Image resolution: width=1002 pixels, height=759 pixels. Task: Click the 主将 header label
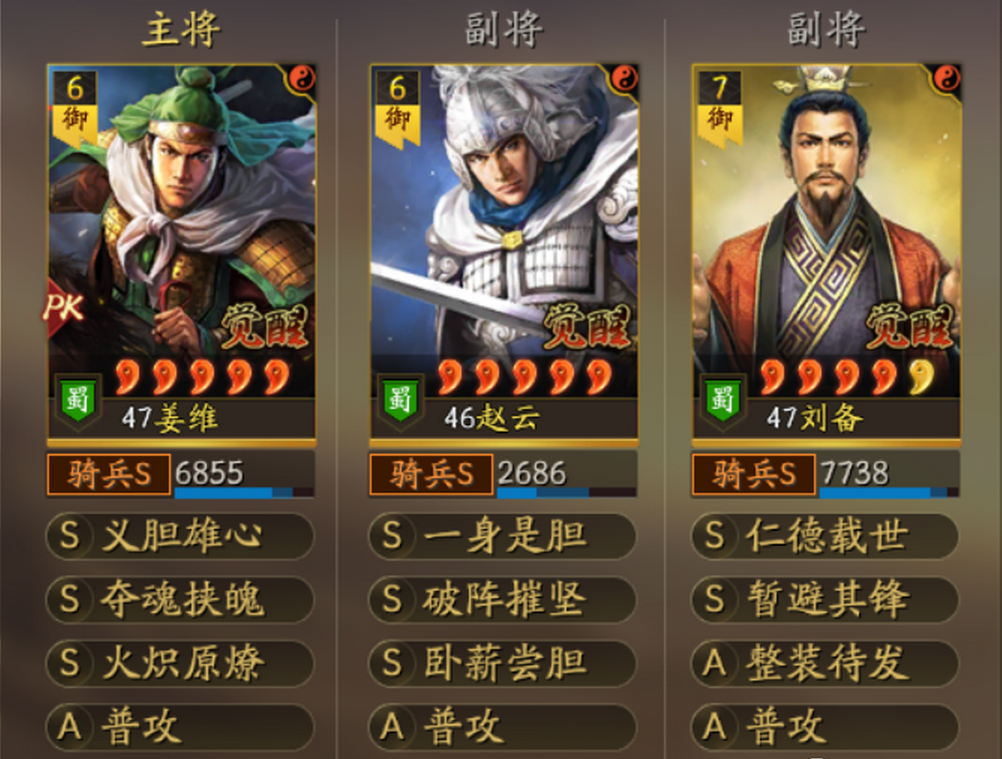click(x=181, y=29)
